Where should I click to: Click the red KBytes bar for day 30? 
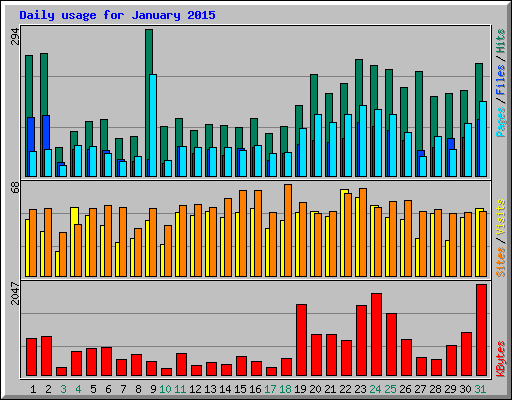coord(466,354)
